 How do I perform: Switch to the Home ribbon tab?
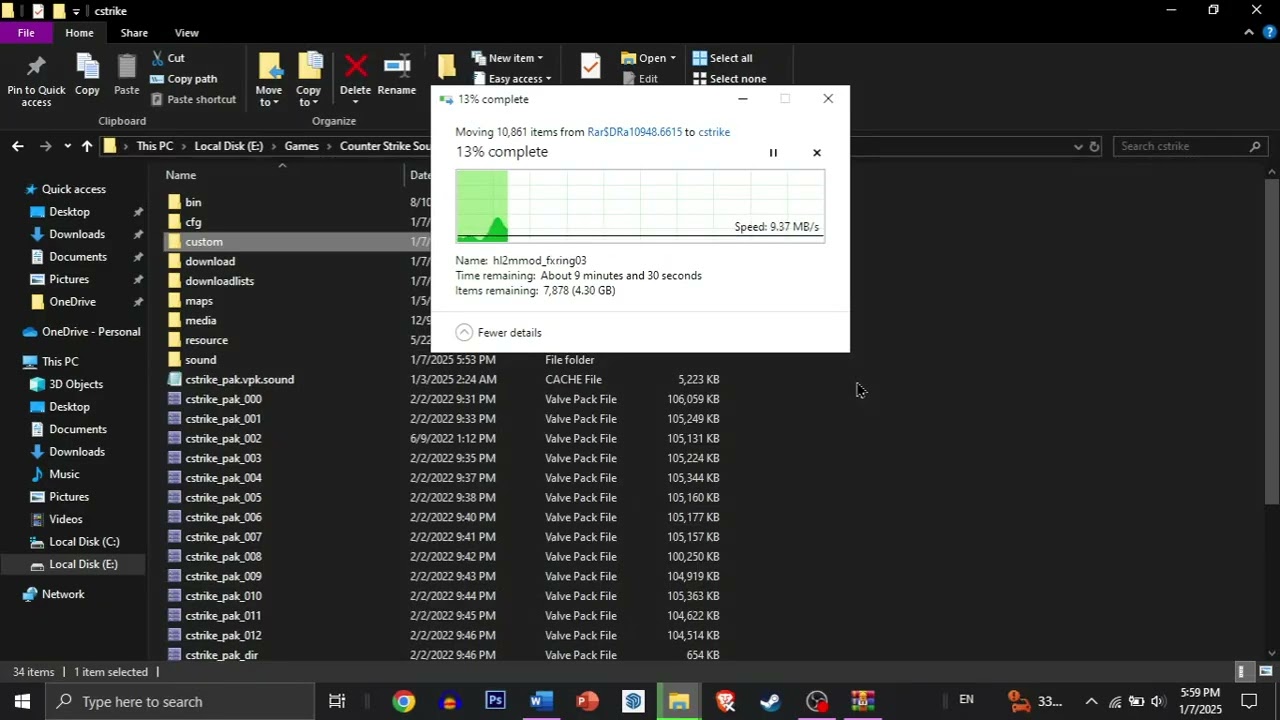(x=79, y=33)
